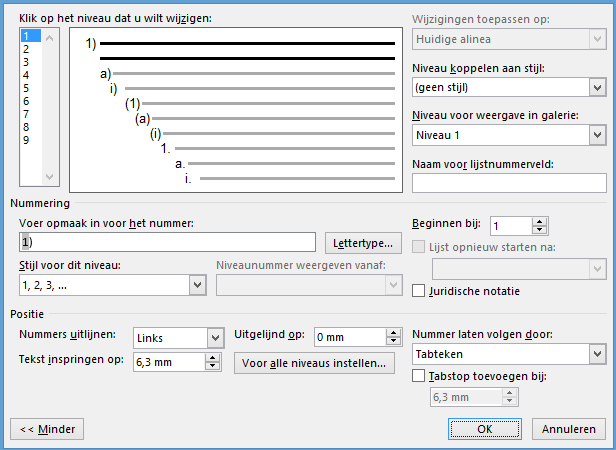Open 'Stijl voor dit niveau' dropdown

click(196, 285)
